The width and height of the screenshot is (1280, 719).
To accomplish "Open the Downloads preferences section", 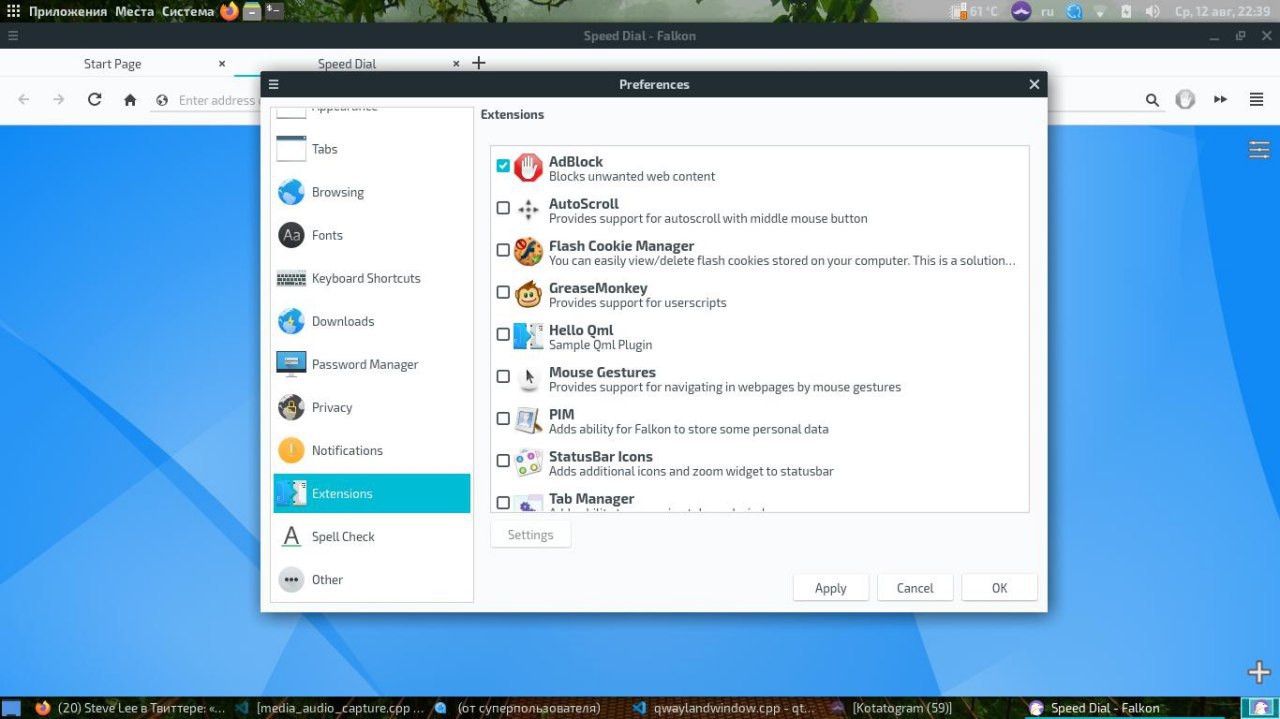I will [372, 321].
